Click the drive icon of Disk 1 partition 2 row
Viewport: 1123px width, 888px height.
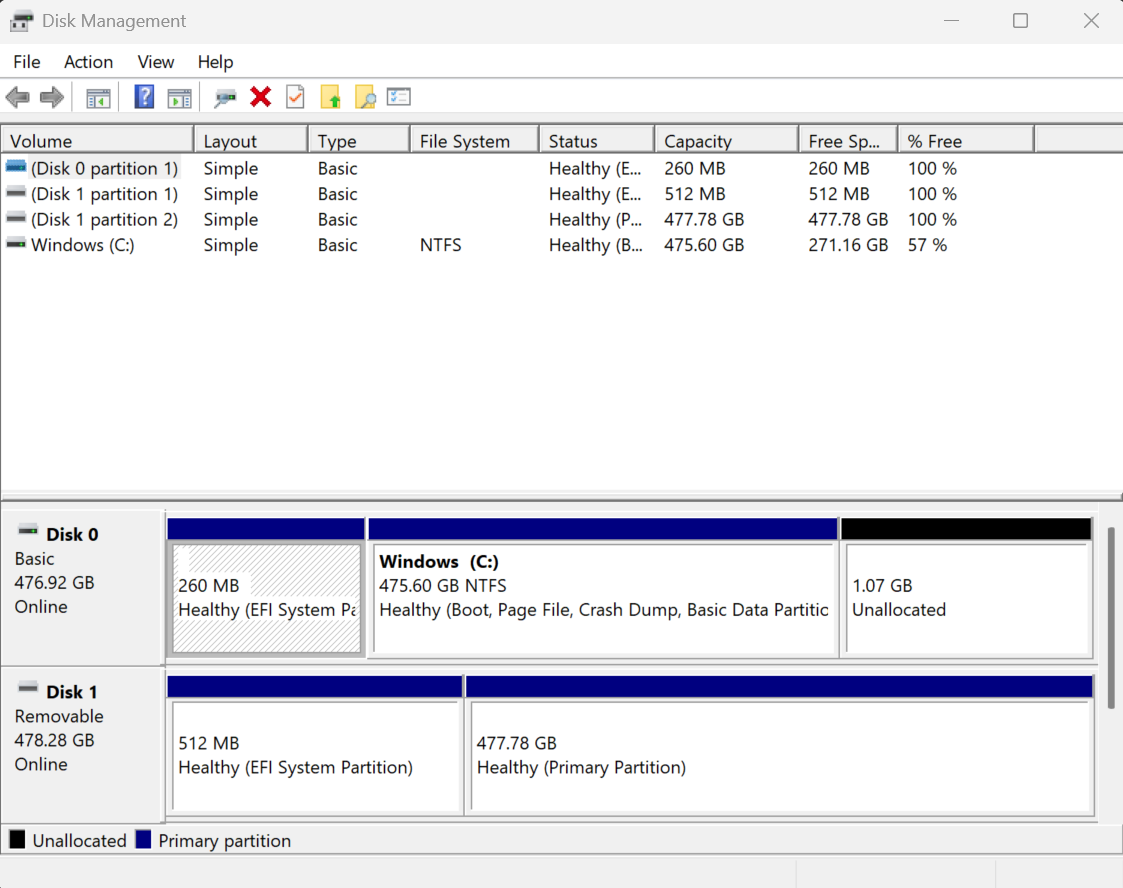pyautogui.click(x=16, y=218)
